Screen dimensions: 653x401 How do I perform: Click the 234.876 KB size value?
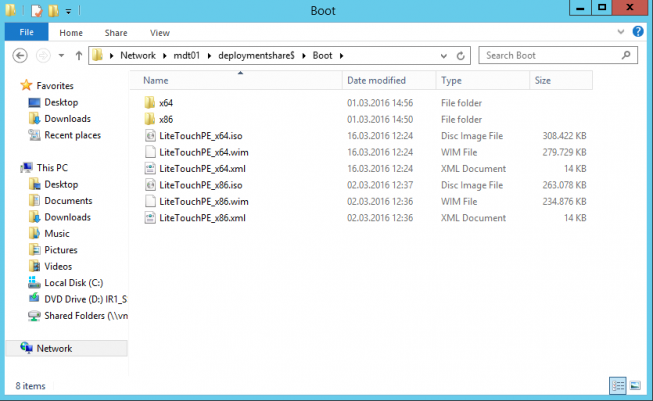[564, 202]
